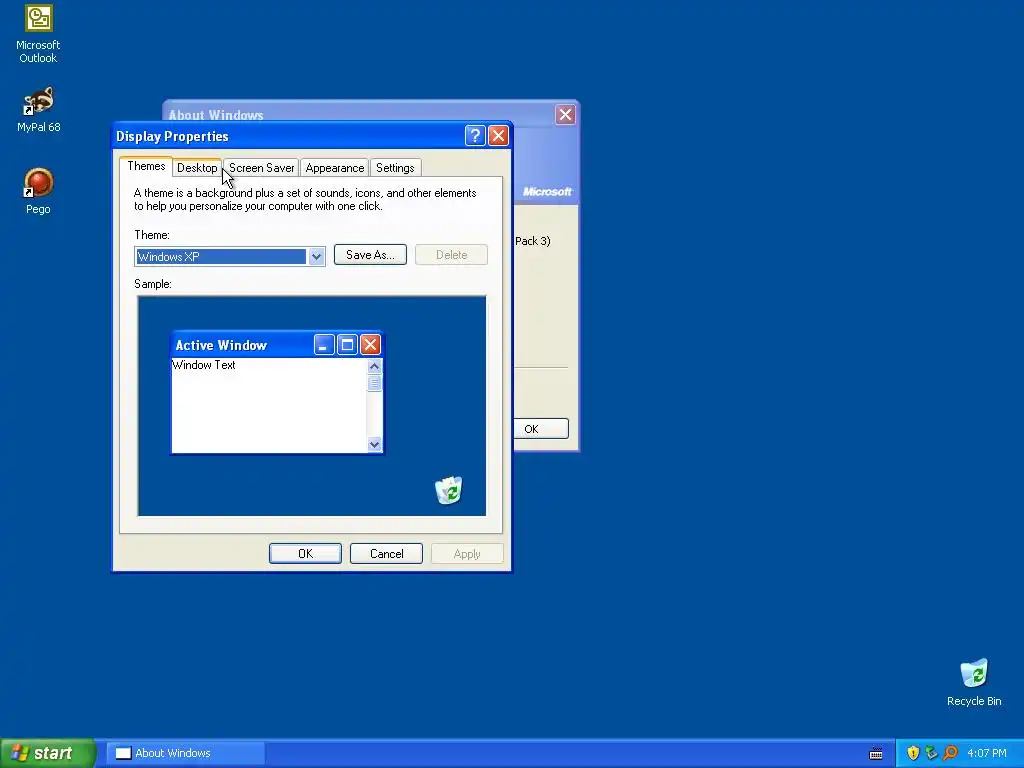Select the Recycle Bin desktop icon
Viewport: 1024px width, 768px height.
tap(974, 682)
